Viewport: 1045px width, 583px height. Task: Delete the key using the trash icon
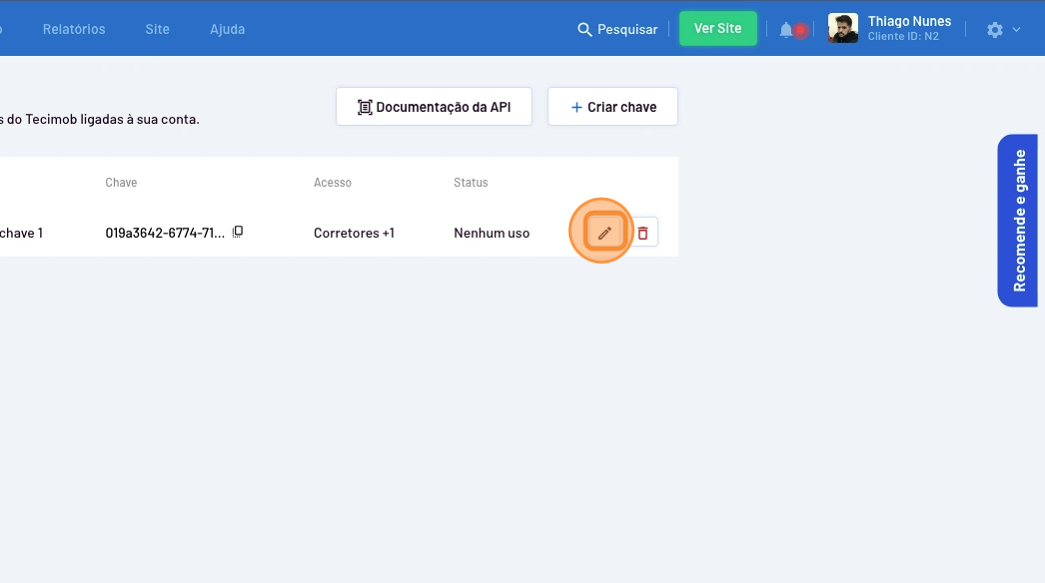click(x=643, y=233)
